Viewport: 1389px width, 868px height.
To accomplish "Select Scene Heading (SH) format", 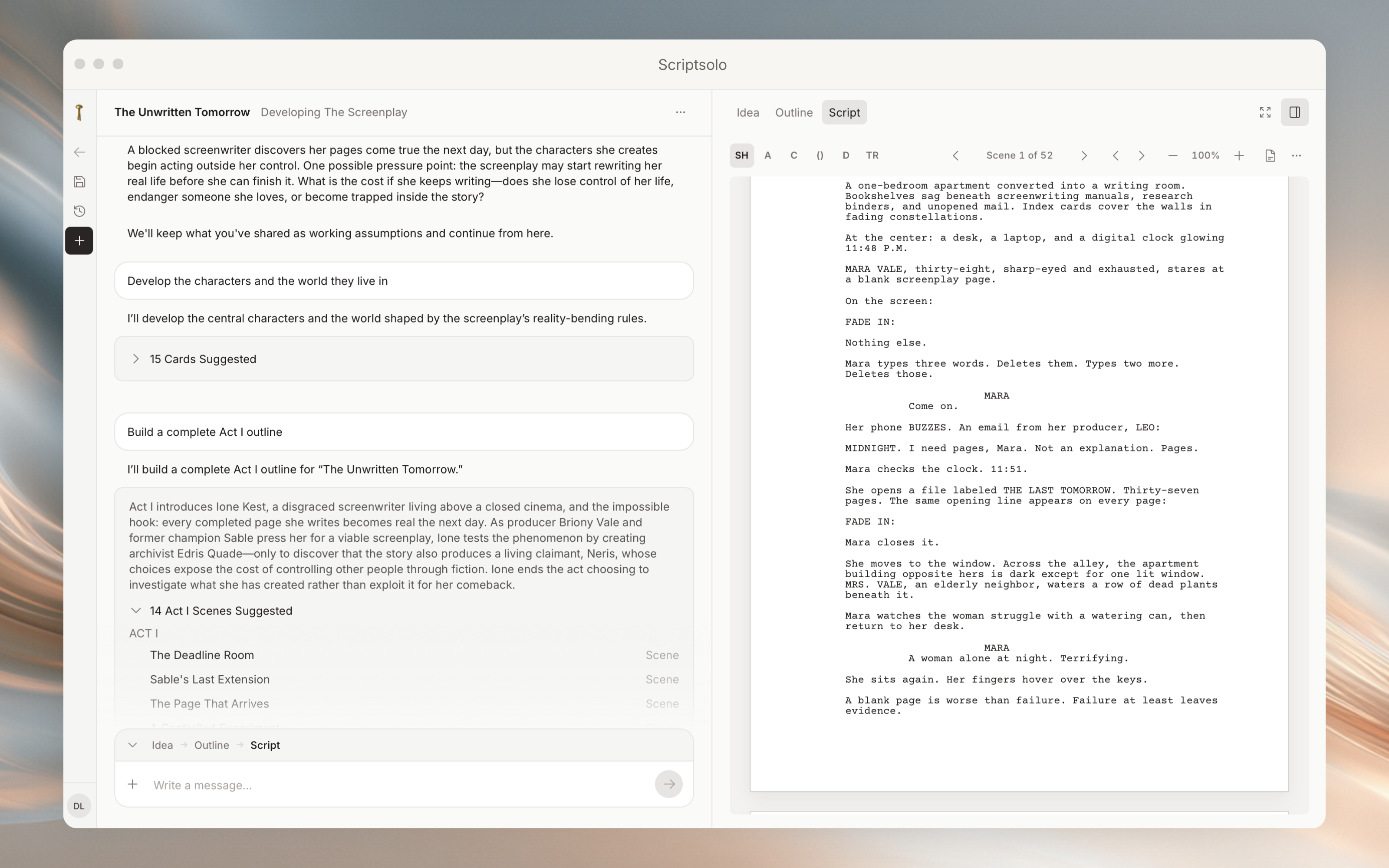I will [x=741, y=155].
